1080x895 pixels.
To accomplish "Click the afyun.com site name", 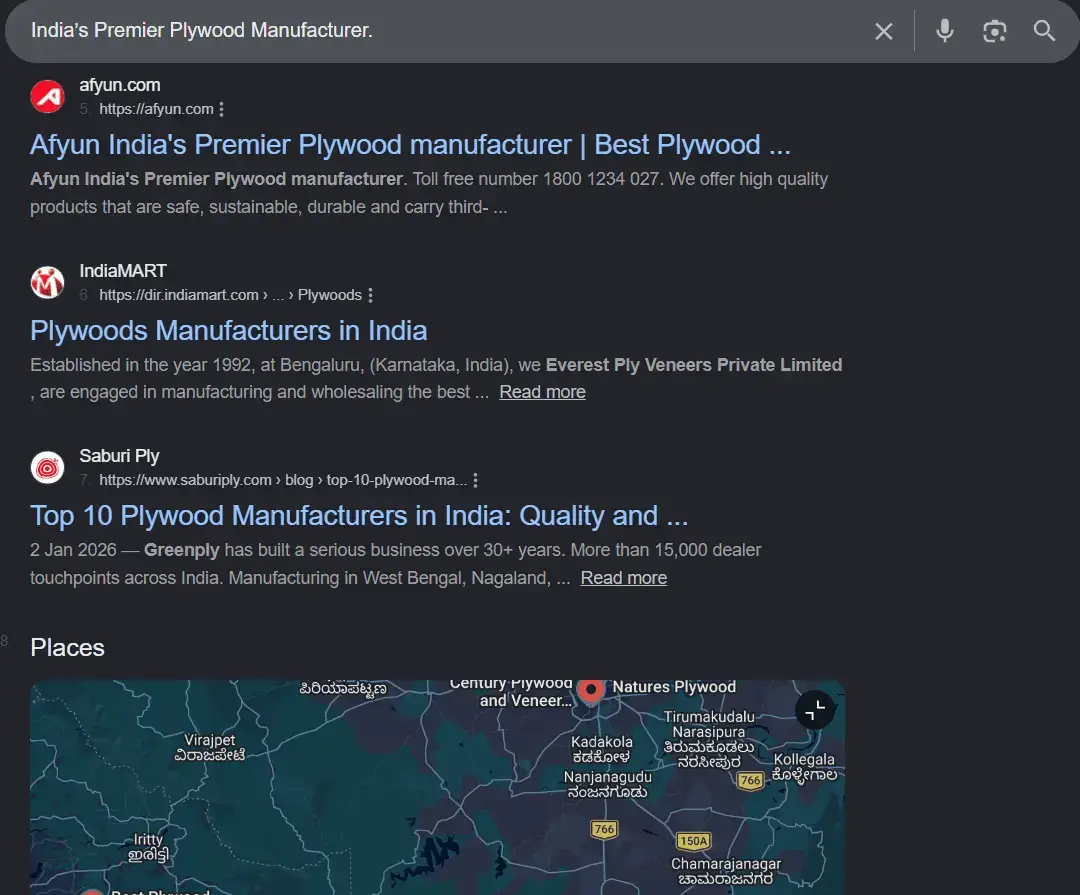I will click(120, 85).
